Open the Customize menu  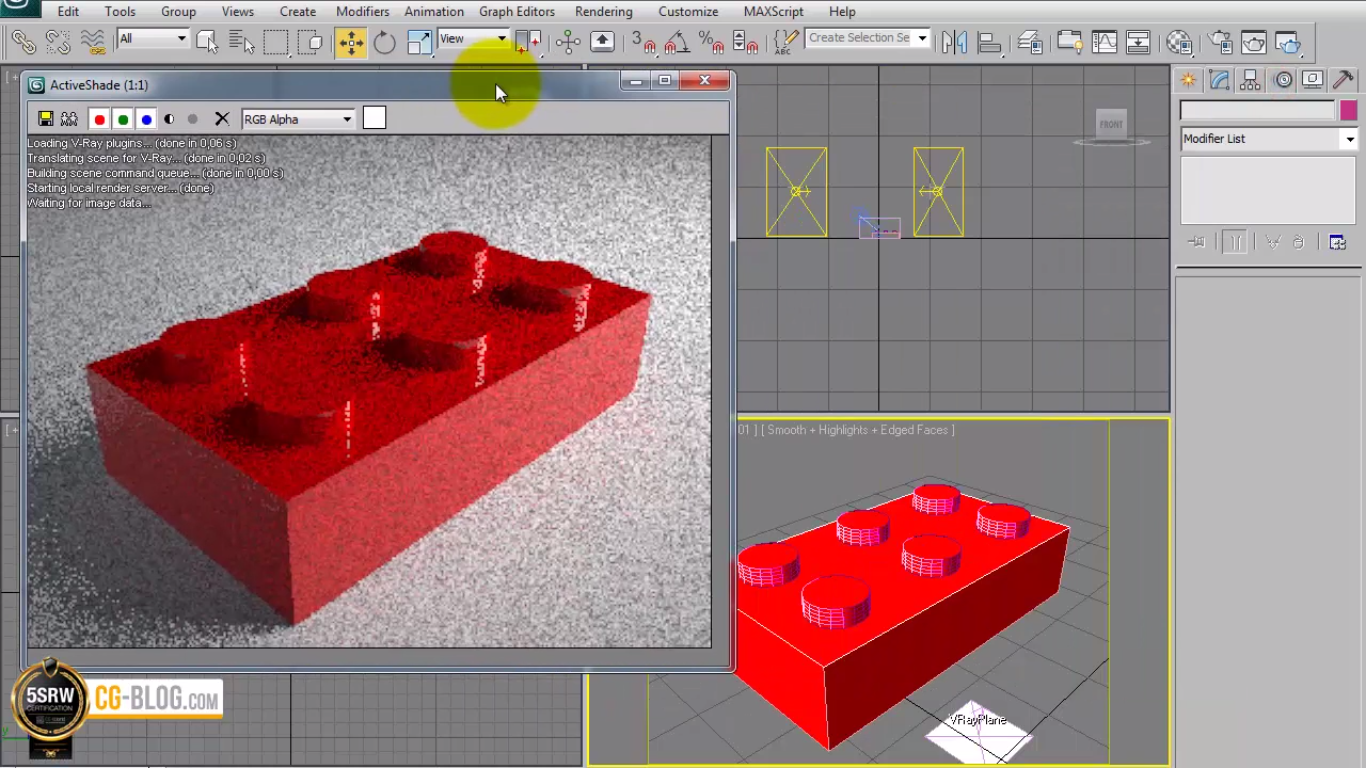[x=688, y=12]
